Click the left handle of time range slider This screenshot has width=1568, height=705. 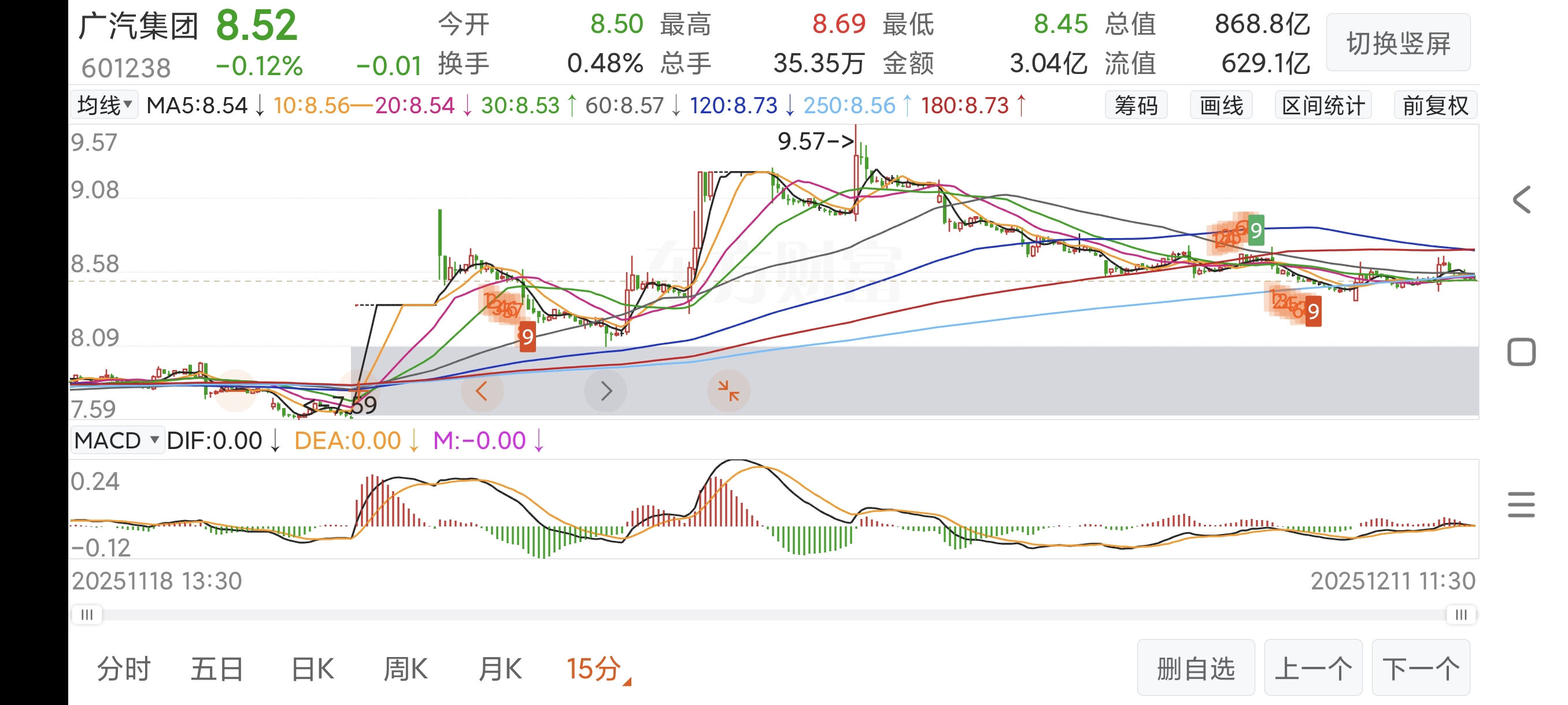87,614
